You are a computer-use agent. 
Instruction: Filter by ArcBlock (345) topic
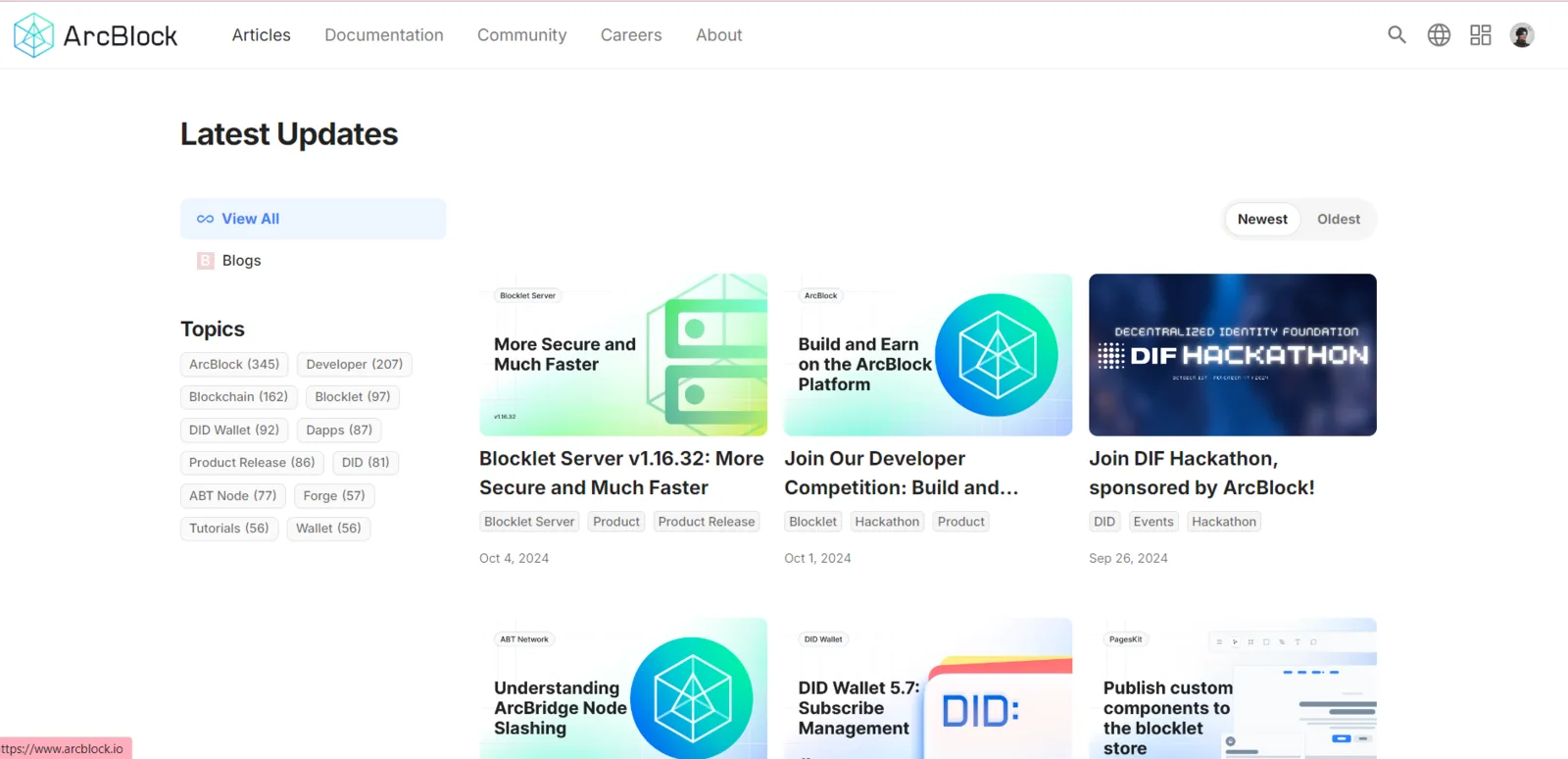[x=234, y=365]
